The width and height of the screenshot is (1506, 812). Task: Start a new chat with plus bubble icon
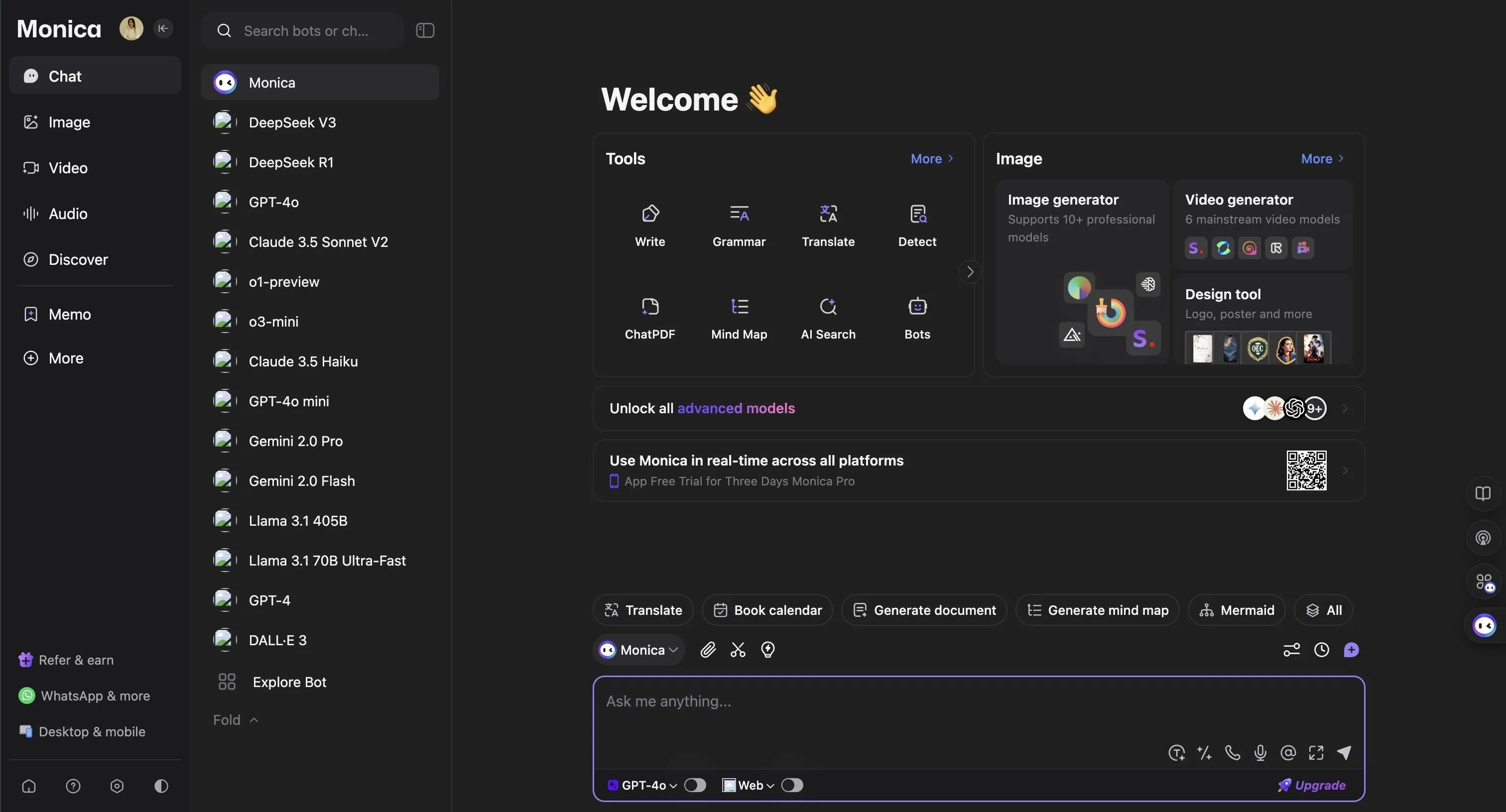(1351, 650)
